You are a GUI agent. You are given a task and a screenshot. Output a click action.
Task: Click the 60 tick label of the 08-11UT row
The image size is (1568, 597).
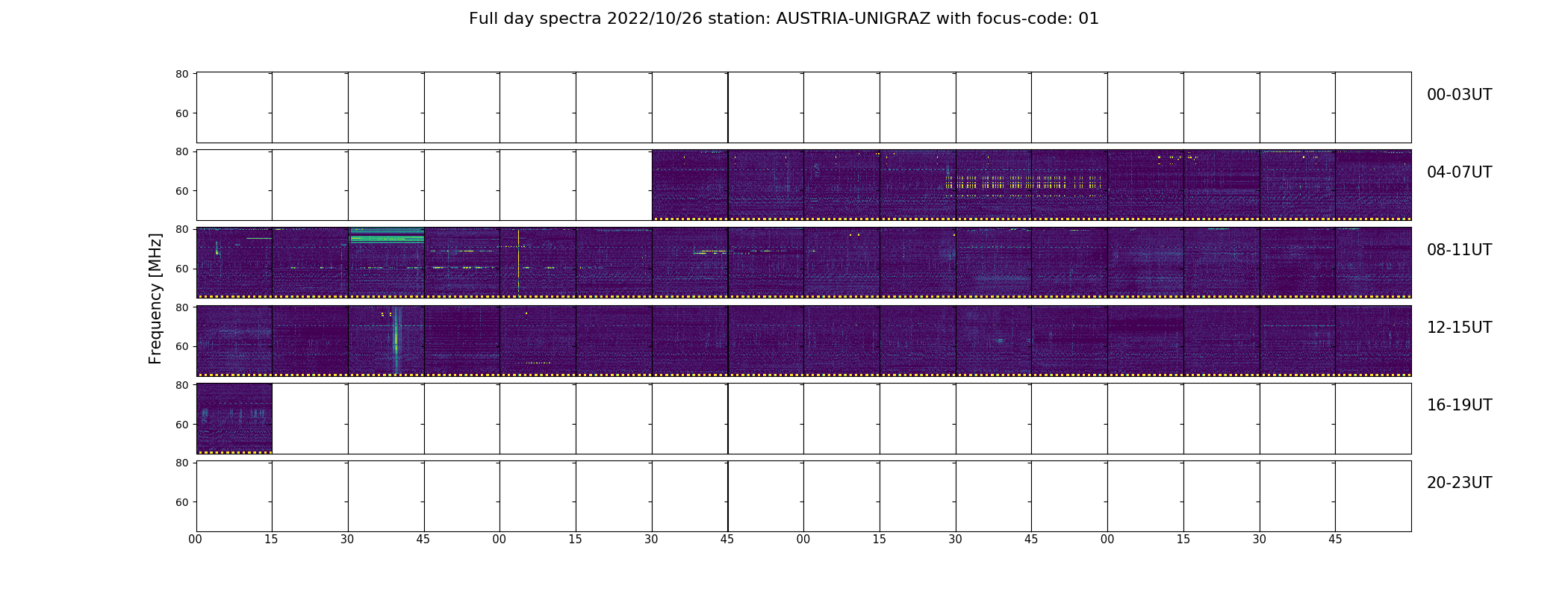pyautogui.click(x=181, y=269)
